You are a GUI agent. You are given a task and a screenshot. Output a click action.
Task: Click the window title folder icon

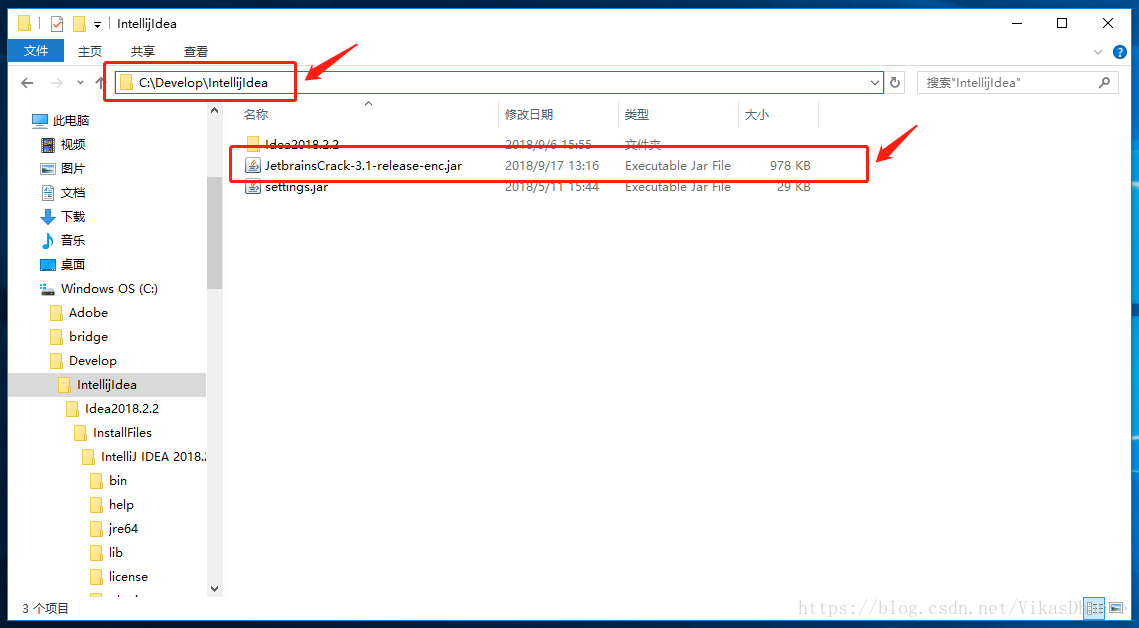(x=25, y=24)
